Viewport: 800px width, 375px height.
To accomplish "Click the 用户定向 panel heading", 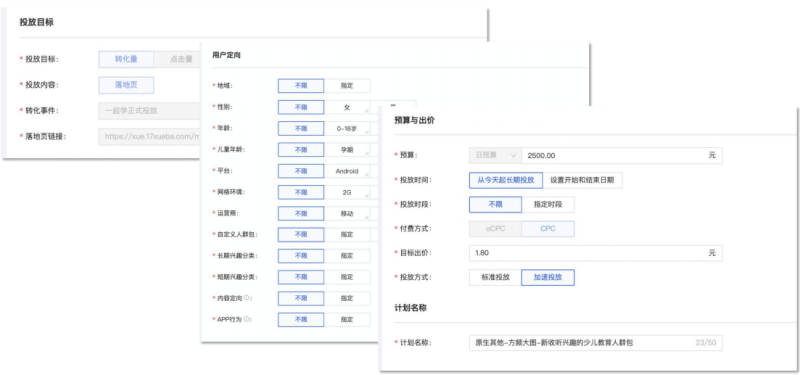I will point(226,55).
